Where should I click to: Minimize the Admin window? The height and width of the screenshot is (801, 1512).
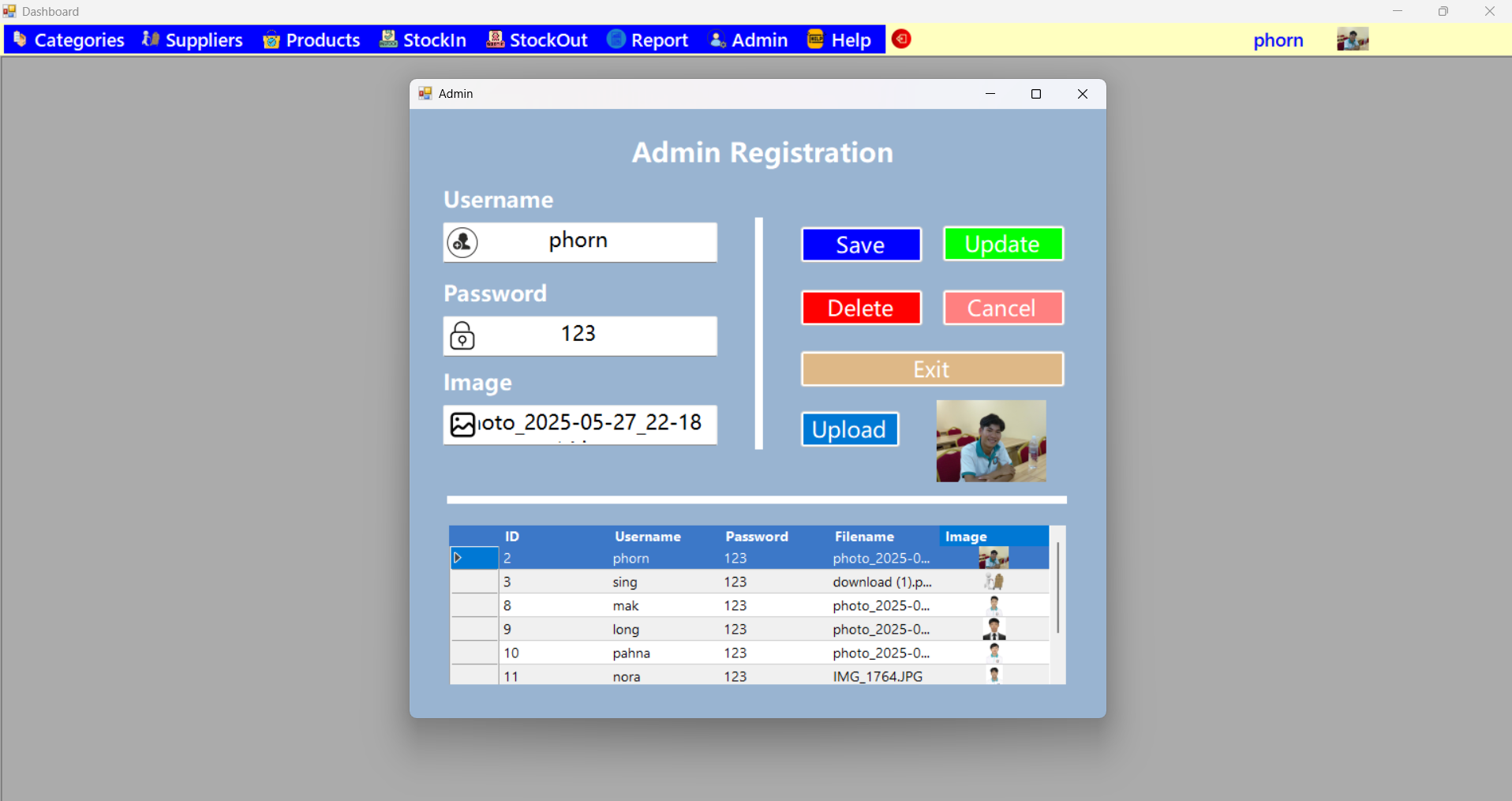coord(990,94)
